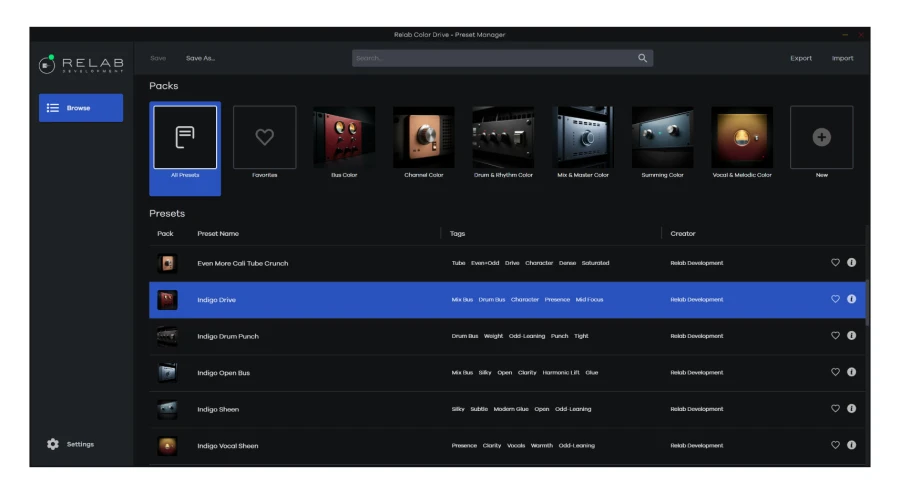Click pack icon of Indigo Vocal Sheen row

[167, 446]
